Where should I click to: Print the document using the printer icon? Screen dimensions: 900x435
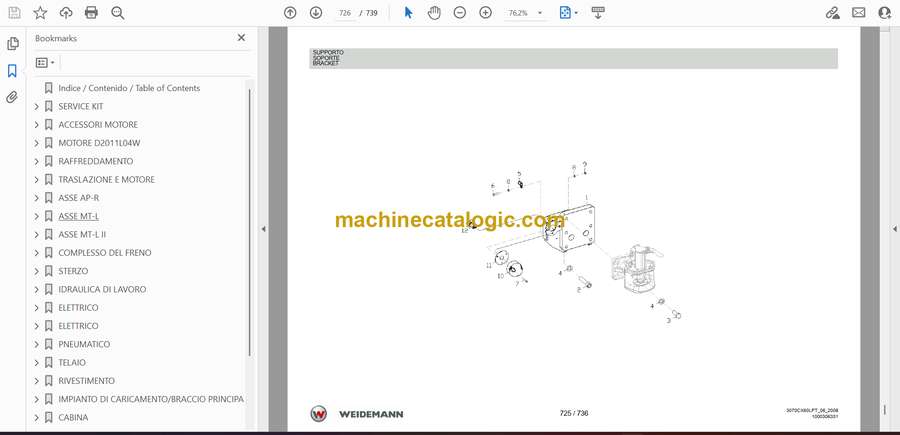pos(91,13)
